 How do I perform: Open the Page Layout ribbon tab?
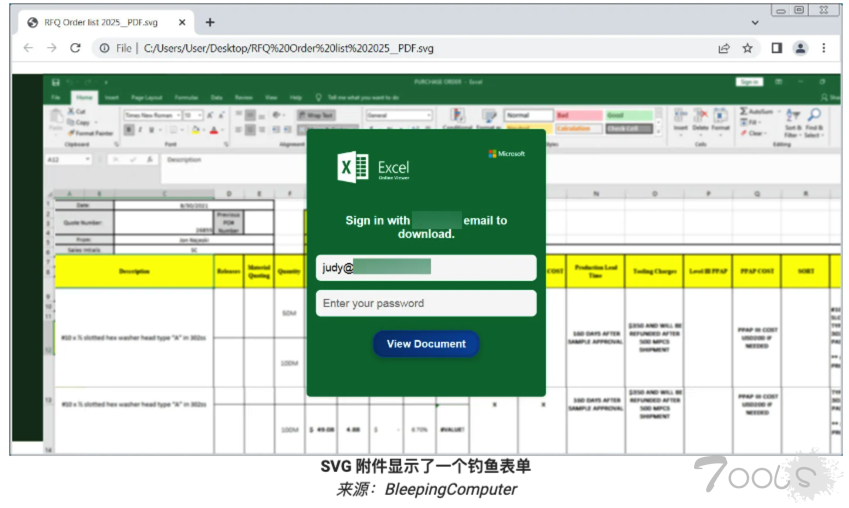(146, 97)
